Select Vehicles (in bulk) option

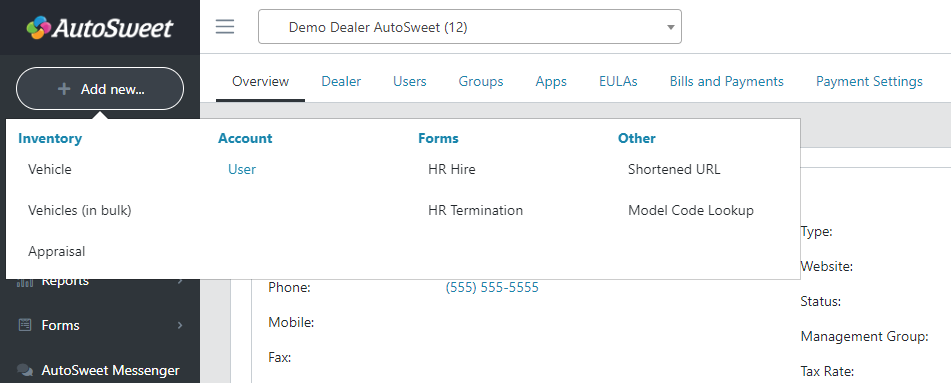click(80, 211)
